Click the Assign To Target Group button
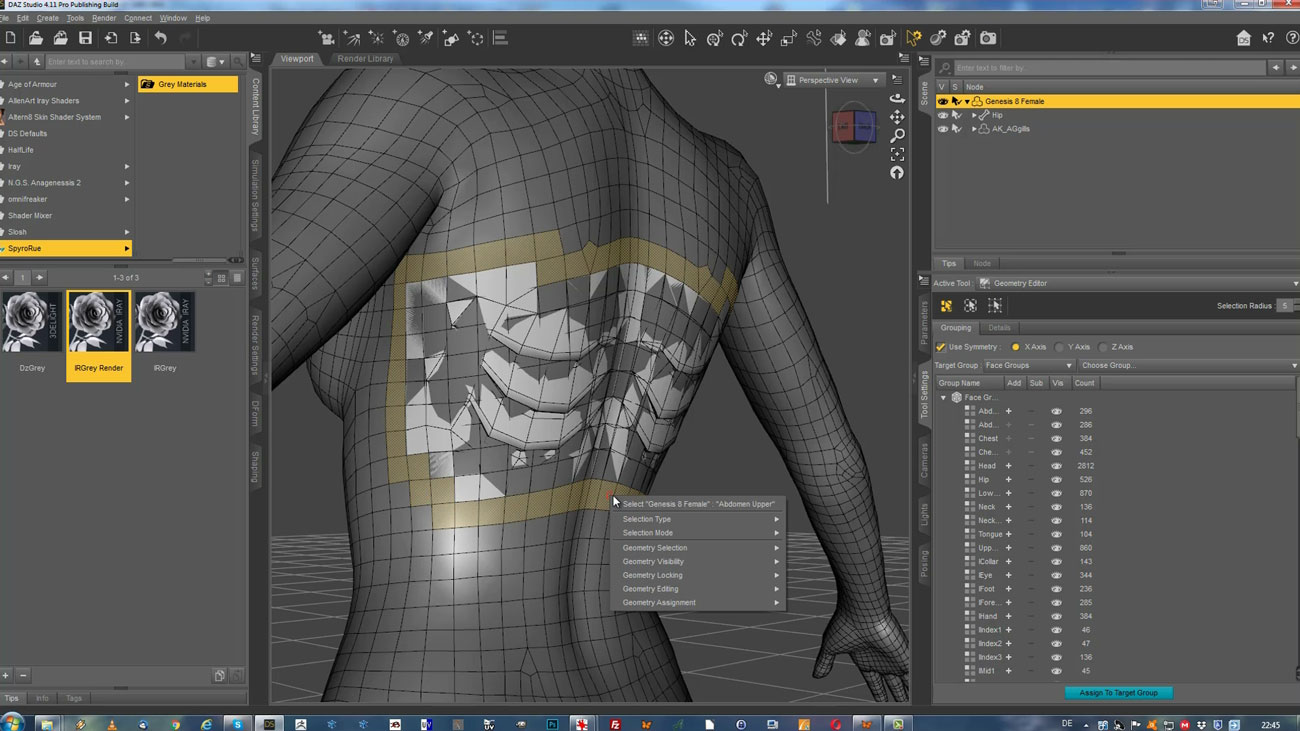1300x731 pixels. pyautogui.click(x=1118, y=693)
